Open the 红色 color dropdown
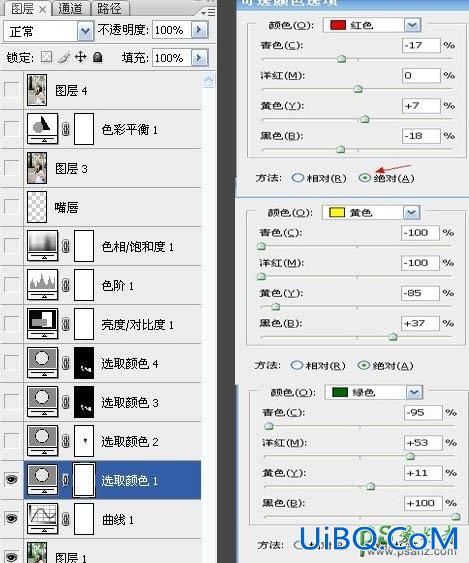 coord(412,25)
